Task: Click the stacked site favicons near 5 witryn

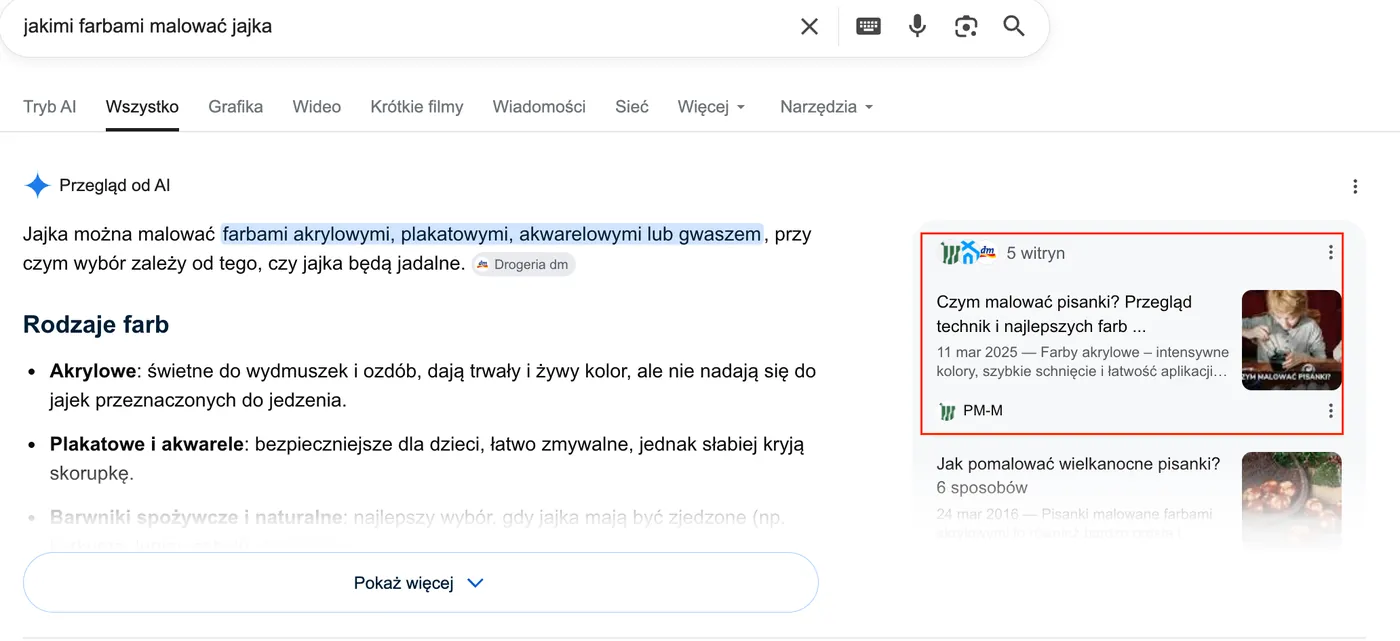Action: click(x=968, y=253)
